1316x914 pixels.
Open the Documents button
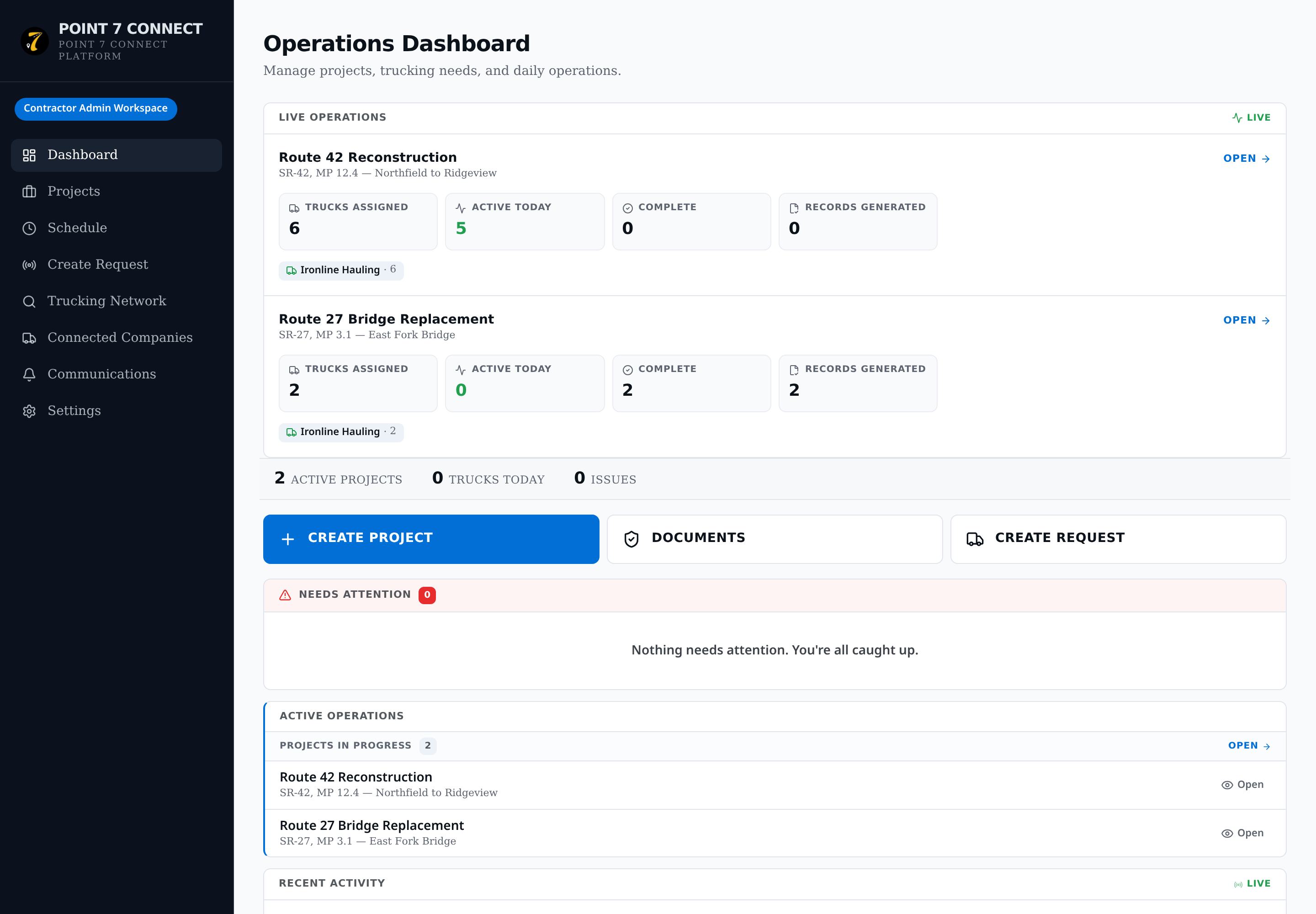click(x=775, y=539)
